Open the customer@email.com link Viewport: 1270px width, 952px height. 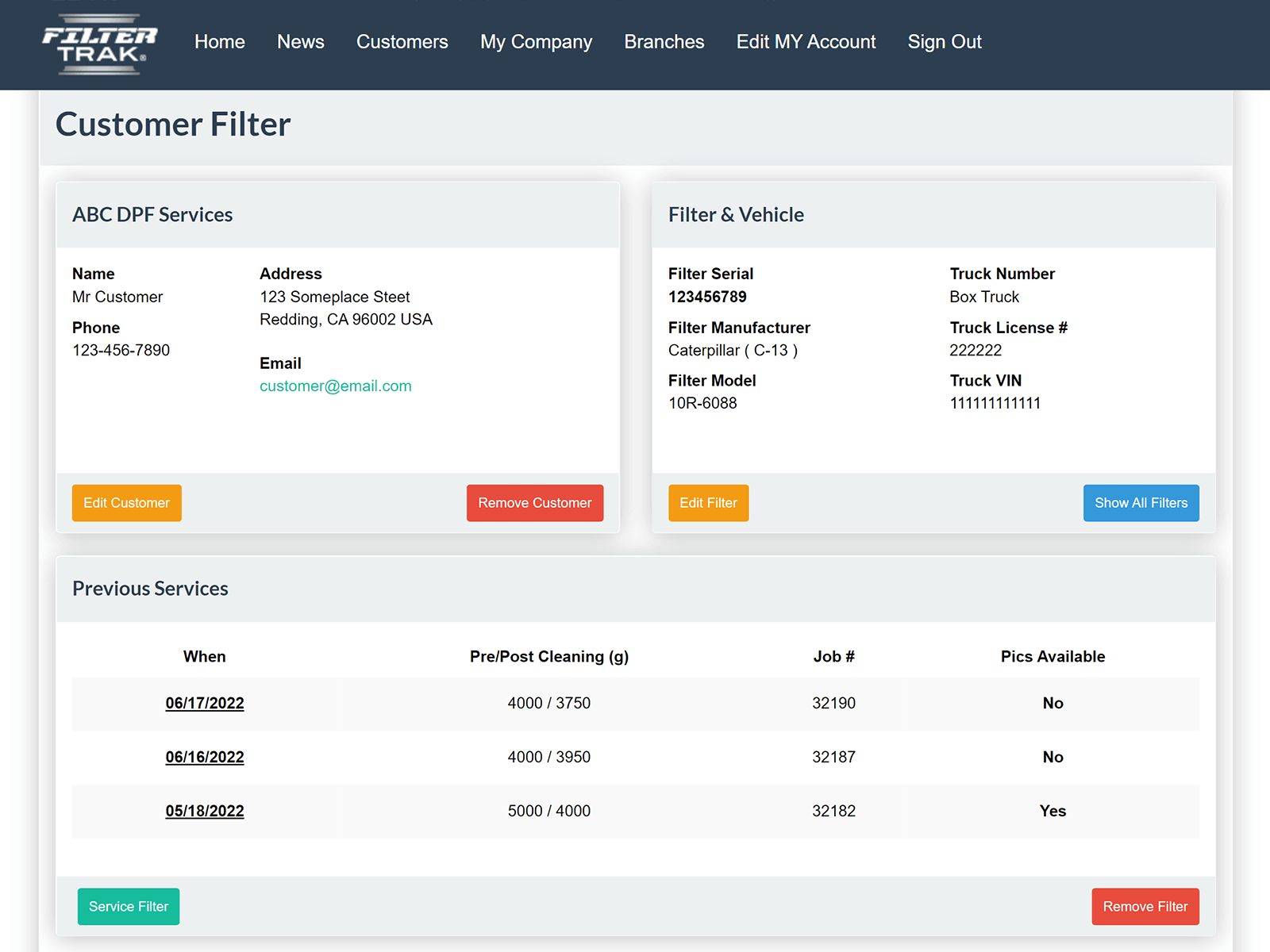pos(336,386)
